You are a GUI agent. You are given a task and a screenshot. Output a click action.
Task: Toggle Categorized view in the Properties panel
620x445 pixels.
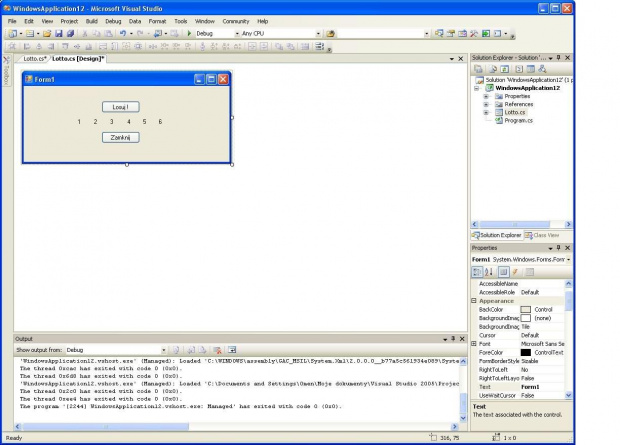coord(477,272)
